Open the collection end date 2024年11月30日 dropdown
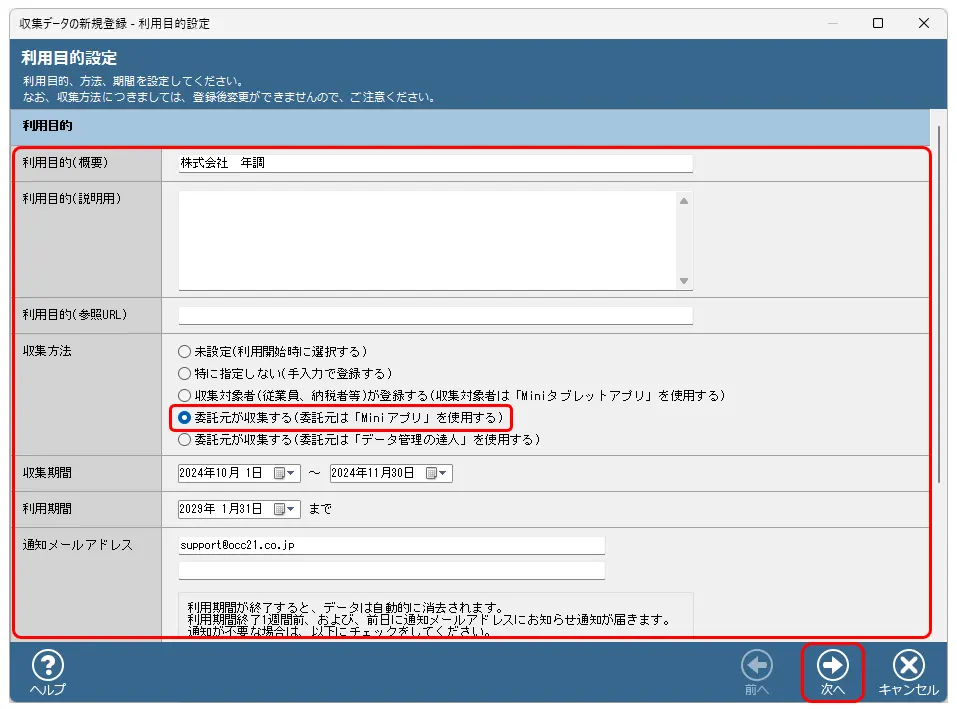This screenshot has width=957, height=709. click(x=444, y=473)
